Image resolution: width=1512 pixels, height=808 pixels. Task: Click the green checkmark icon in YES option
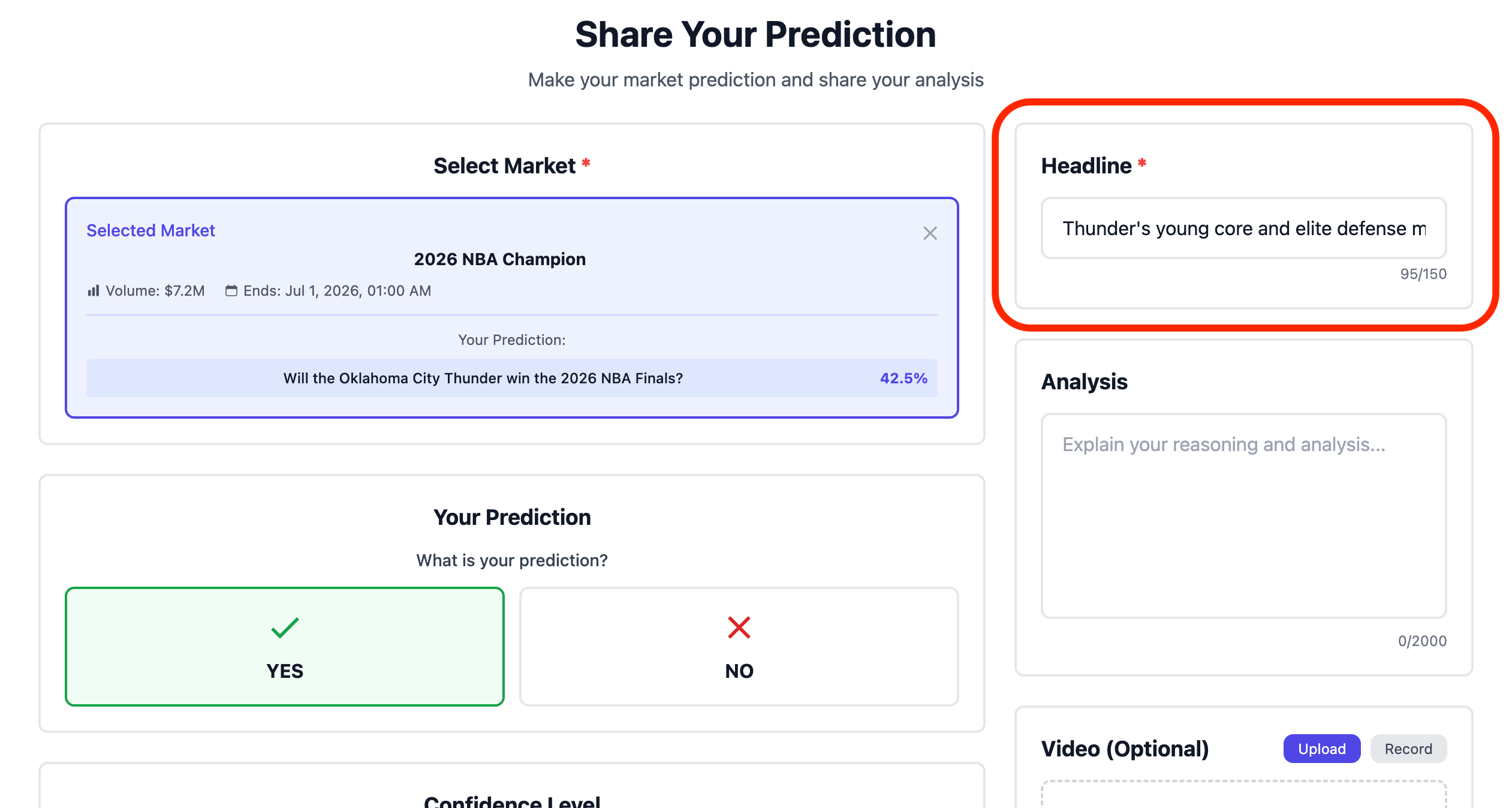point(285,629)
